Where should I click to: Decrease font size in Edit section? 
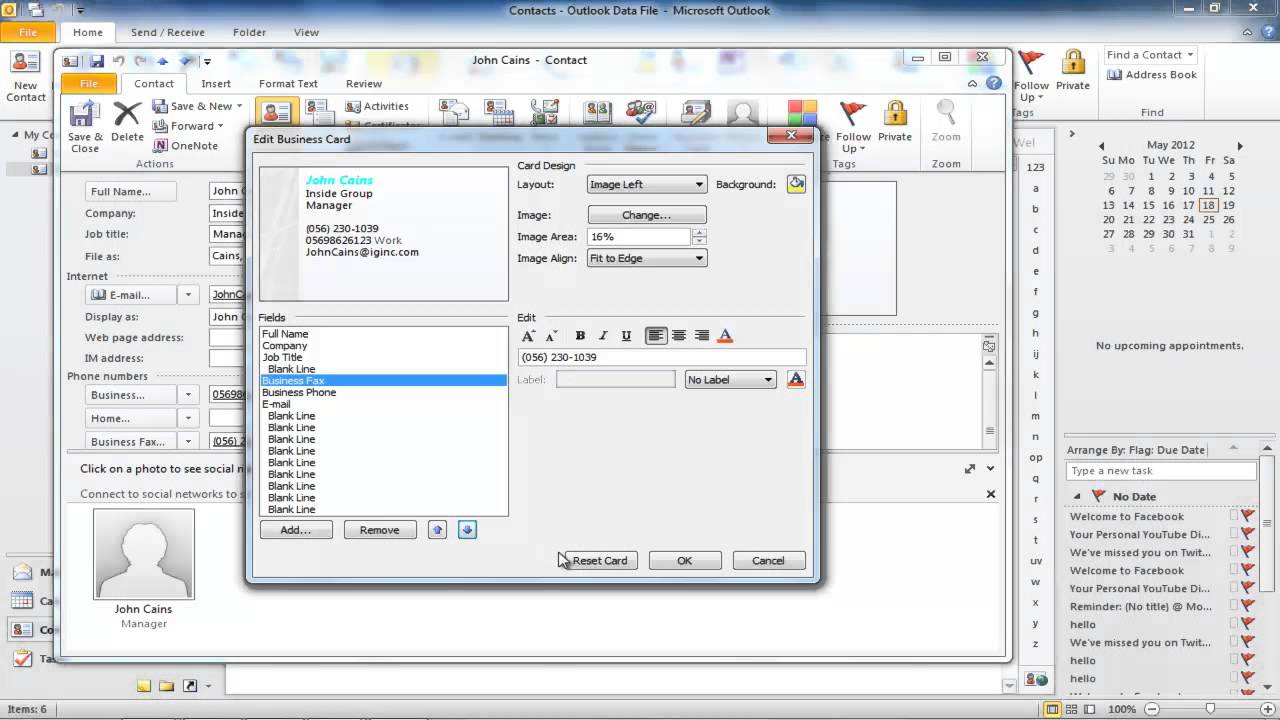tap(551, 336)
